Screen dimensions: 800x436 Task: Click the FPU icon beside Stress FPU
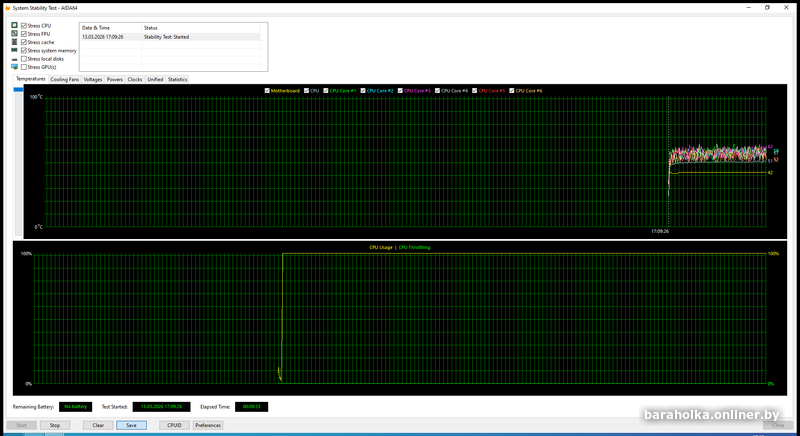[14, 34]
